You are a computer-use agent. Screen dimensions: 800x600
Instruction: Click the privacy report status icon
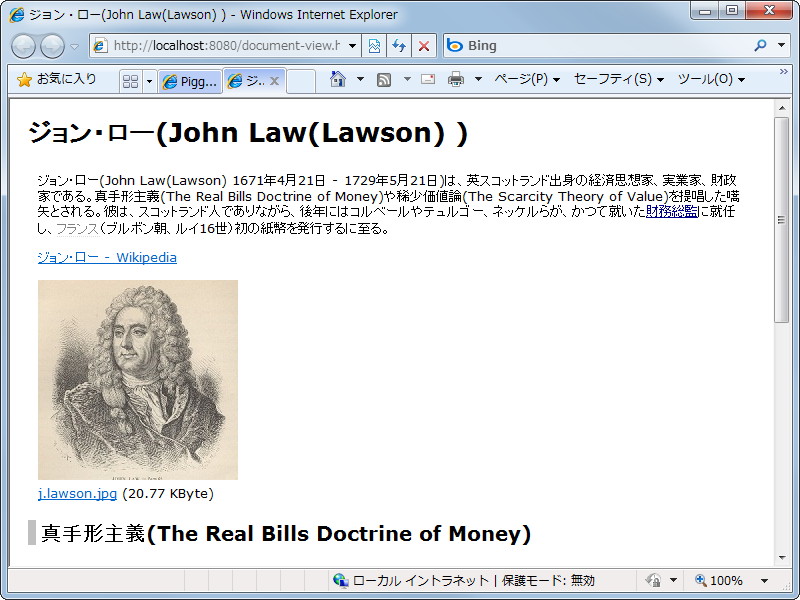coord(654,580)
